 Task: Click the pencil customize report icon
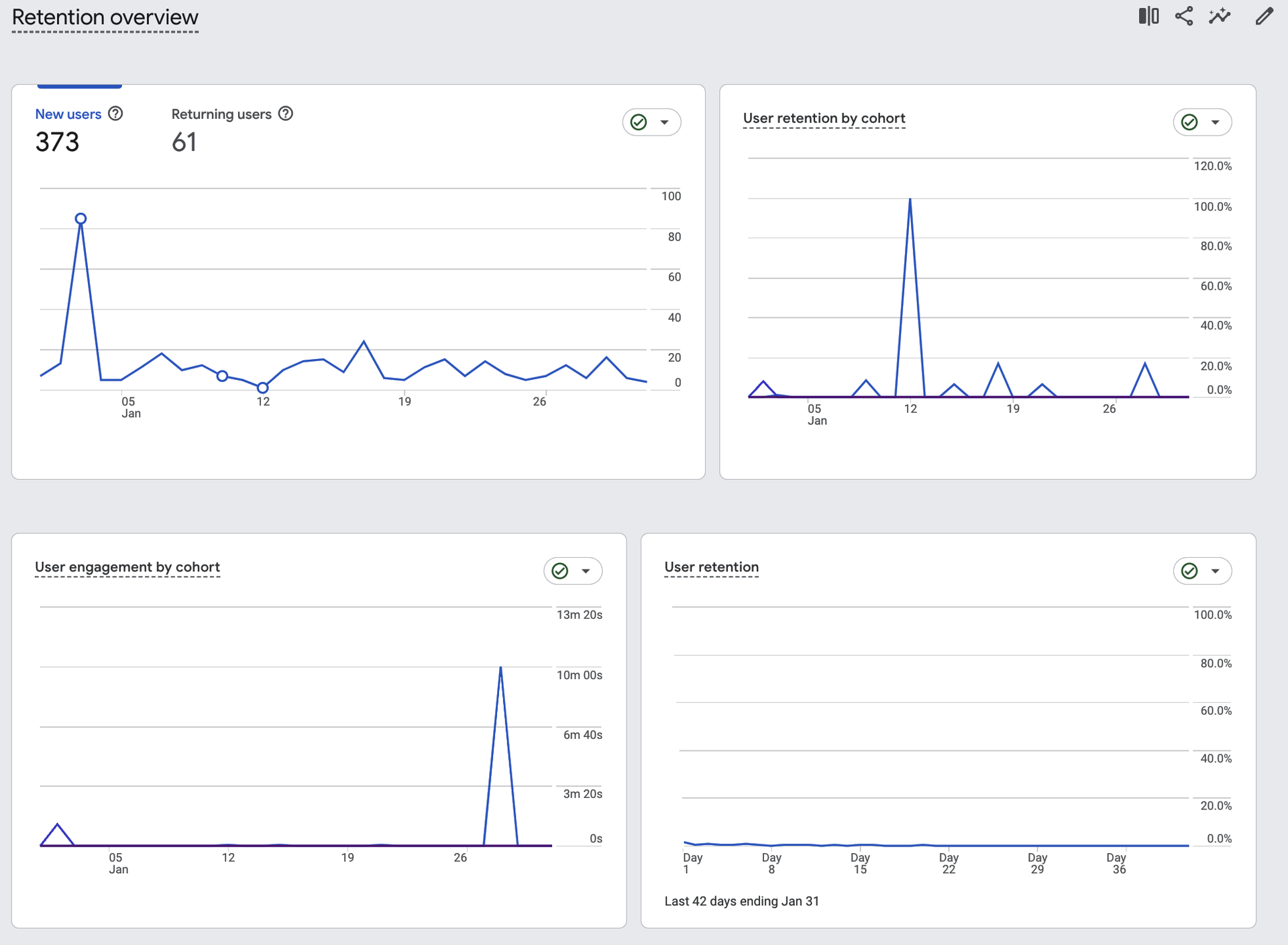coord(1264,16)
